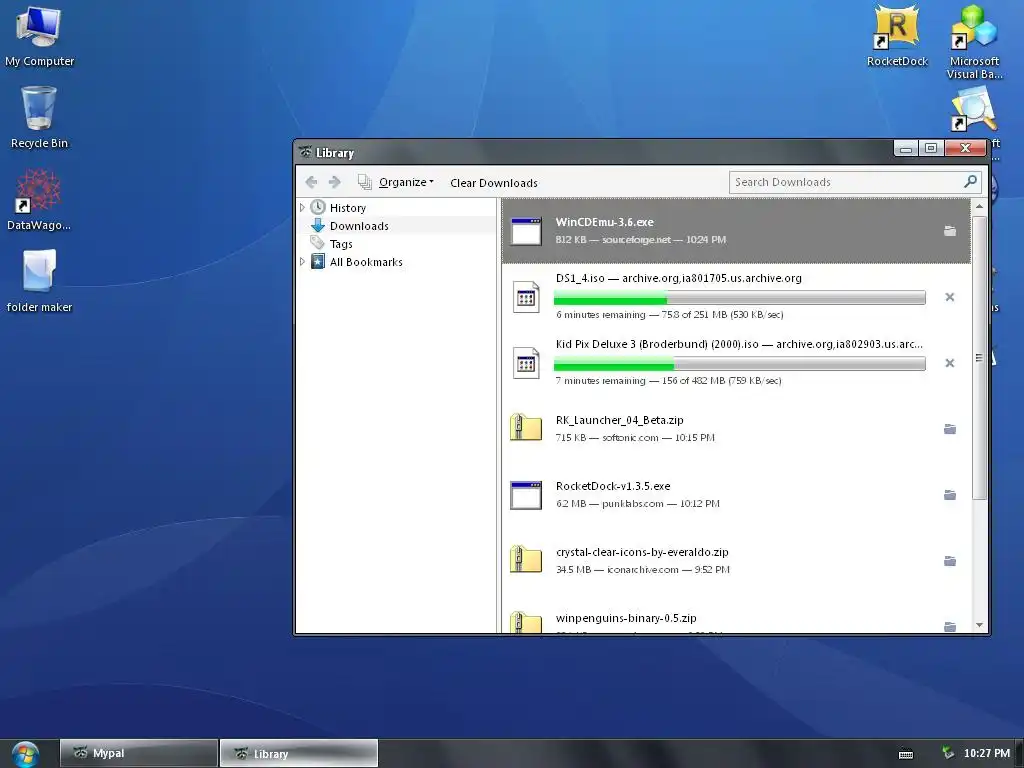Select the Microsoft Visual Basic desktop shortcut
The height and width of the screenshot is (768, 1024).
pyautogui.click(x=974, y=42)
